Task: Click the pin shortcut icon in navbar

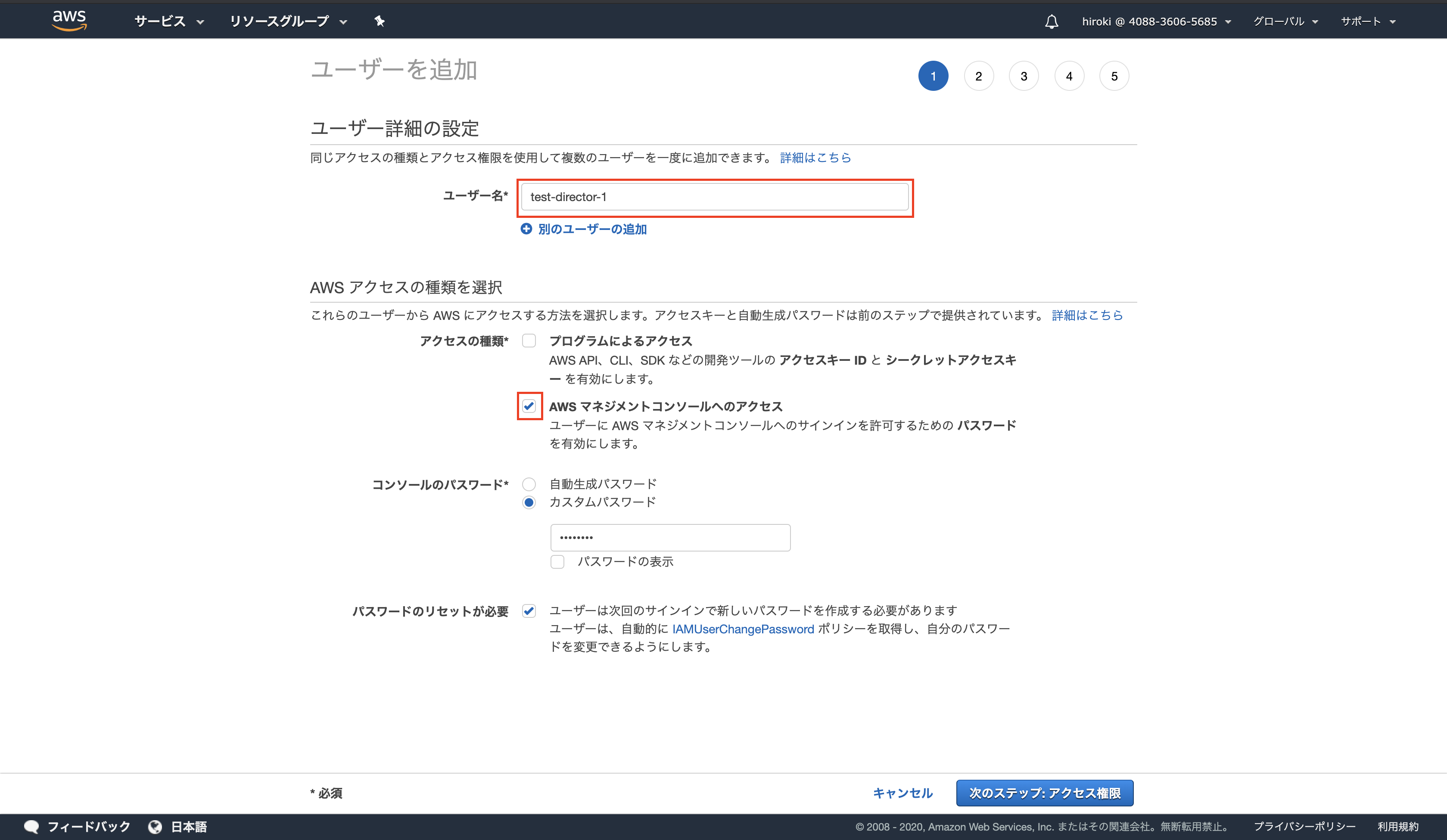Action: 380,21
